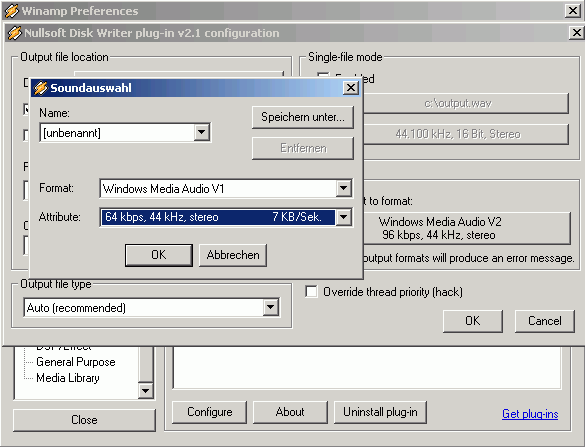Enable Override thread priority (hack) checkbox
Image resolution: width=585 pixels, height=447 pixels.
pyautogui.click(x=311, y=291)
